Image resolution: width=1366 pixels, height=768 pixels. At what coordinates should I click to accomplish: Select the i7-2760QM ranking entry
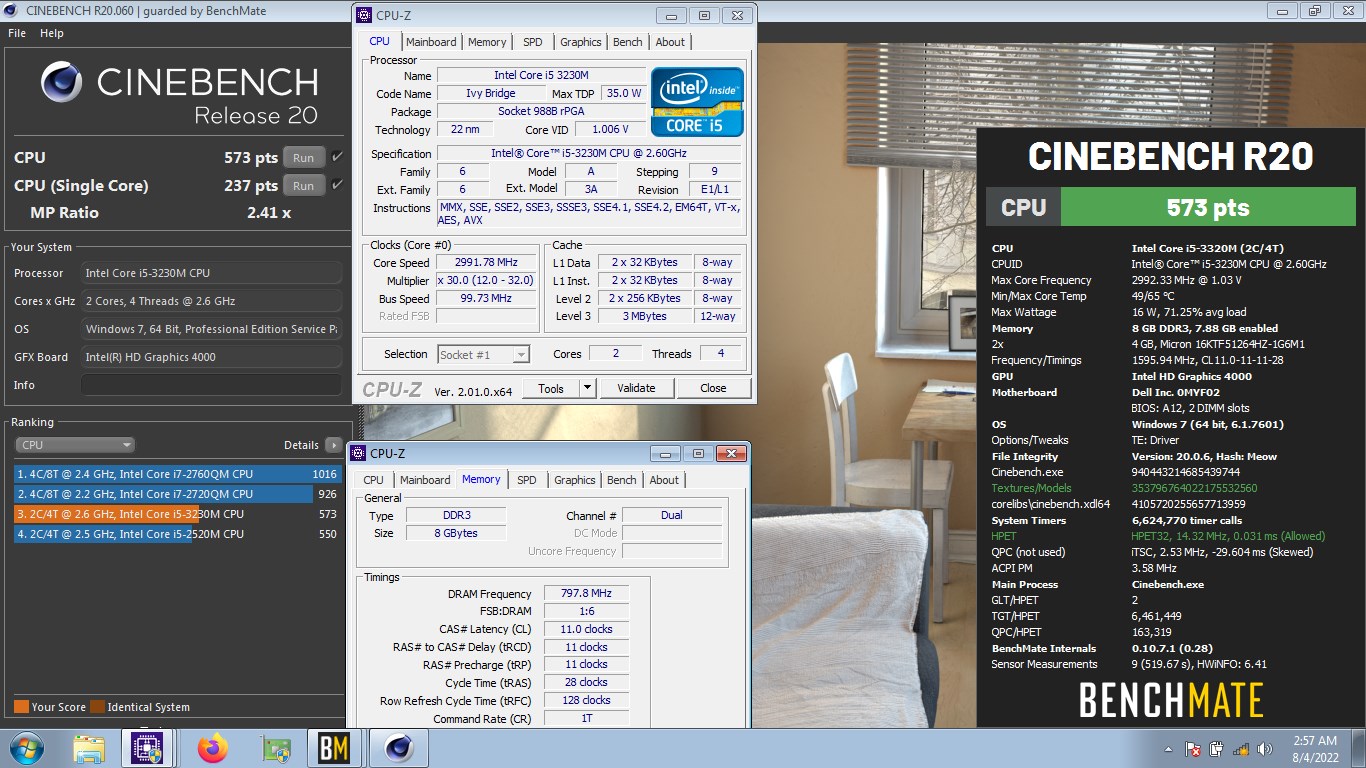click(x=177, y=474)
